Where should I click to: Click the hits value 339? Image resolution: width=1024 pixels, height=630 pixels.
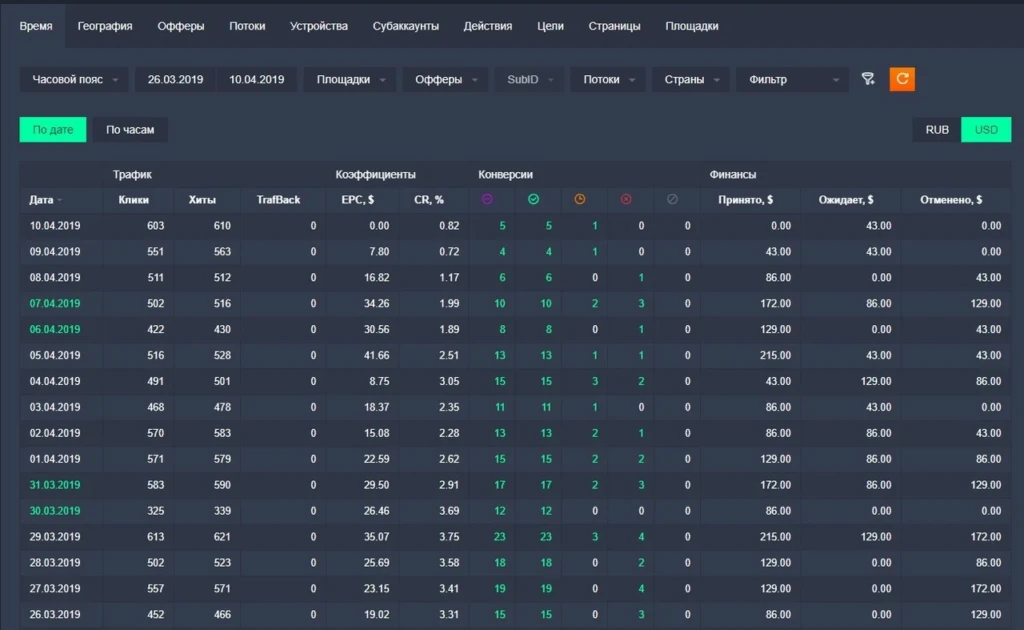[x=222, y=511]
